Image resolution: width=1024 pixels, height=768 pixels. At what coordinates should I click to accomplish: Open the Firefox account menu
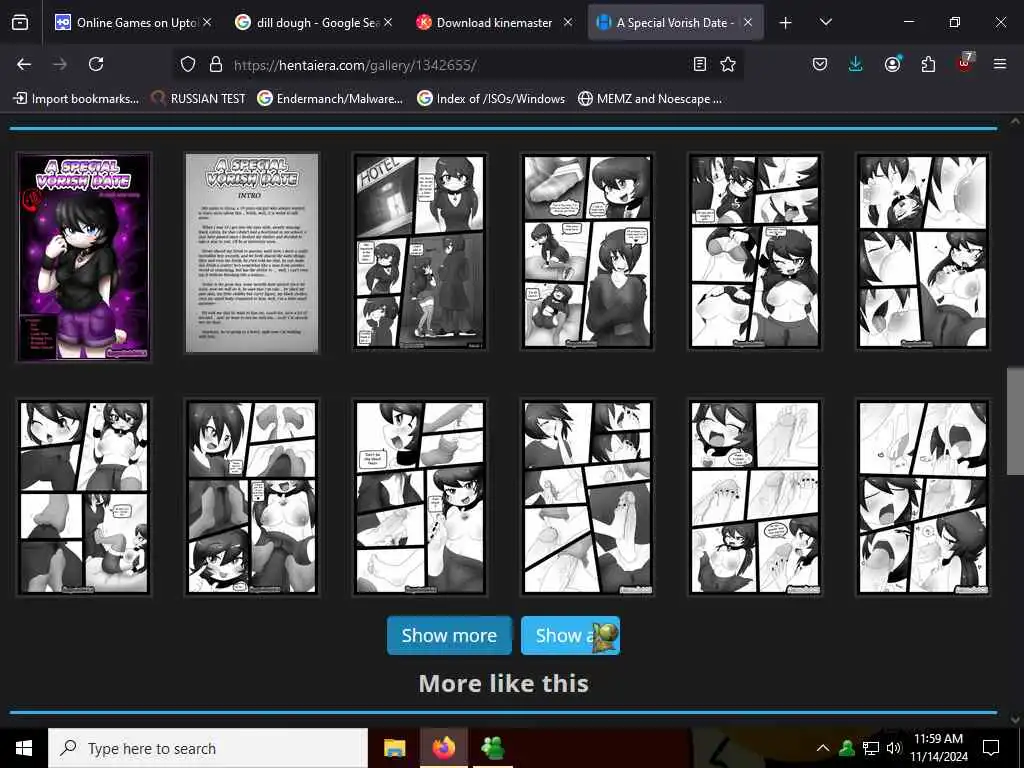tap(892, 64)
